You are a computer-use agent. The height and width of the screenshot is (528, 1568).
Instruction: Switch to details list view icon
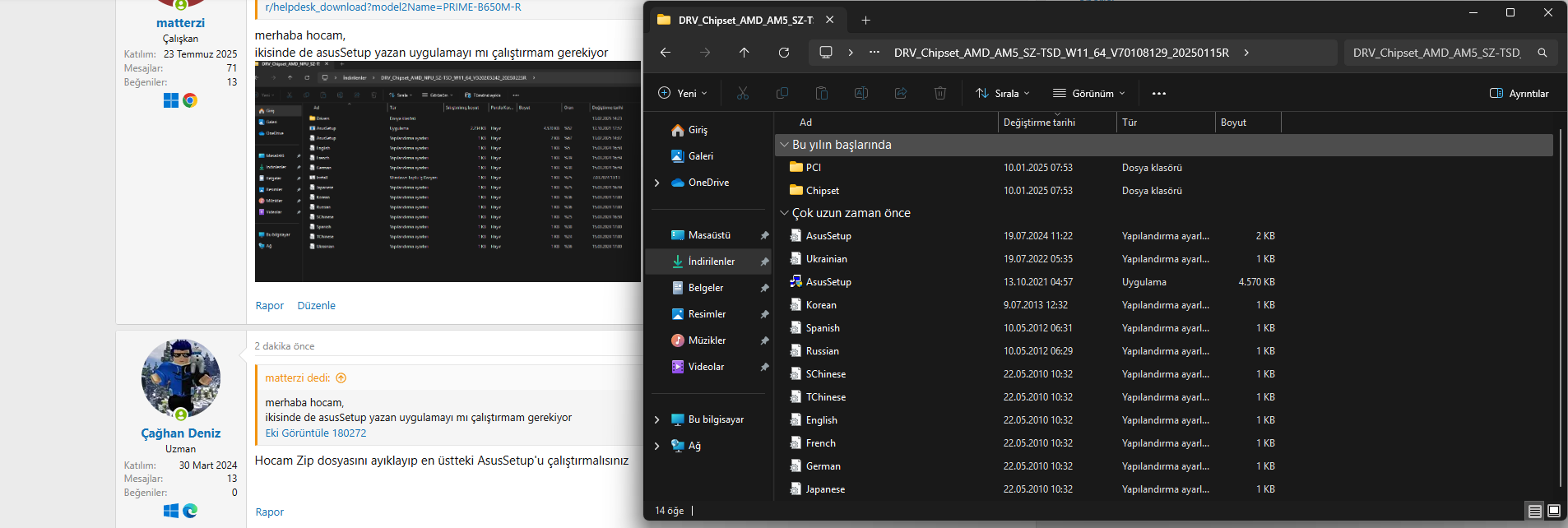pos(1535,511)
